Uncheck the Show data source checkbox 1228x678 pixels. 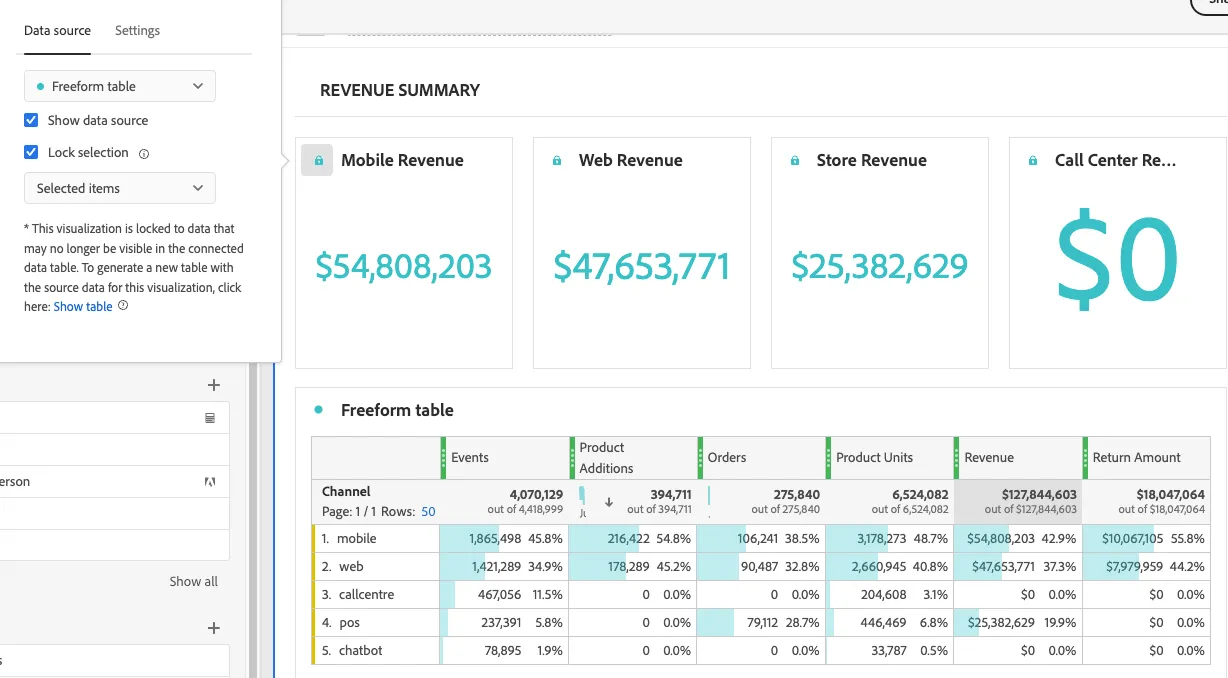31,120
